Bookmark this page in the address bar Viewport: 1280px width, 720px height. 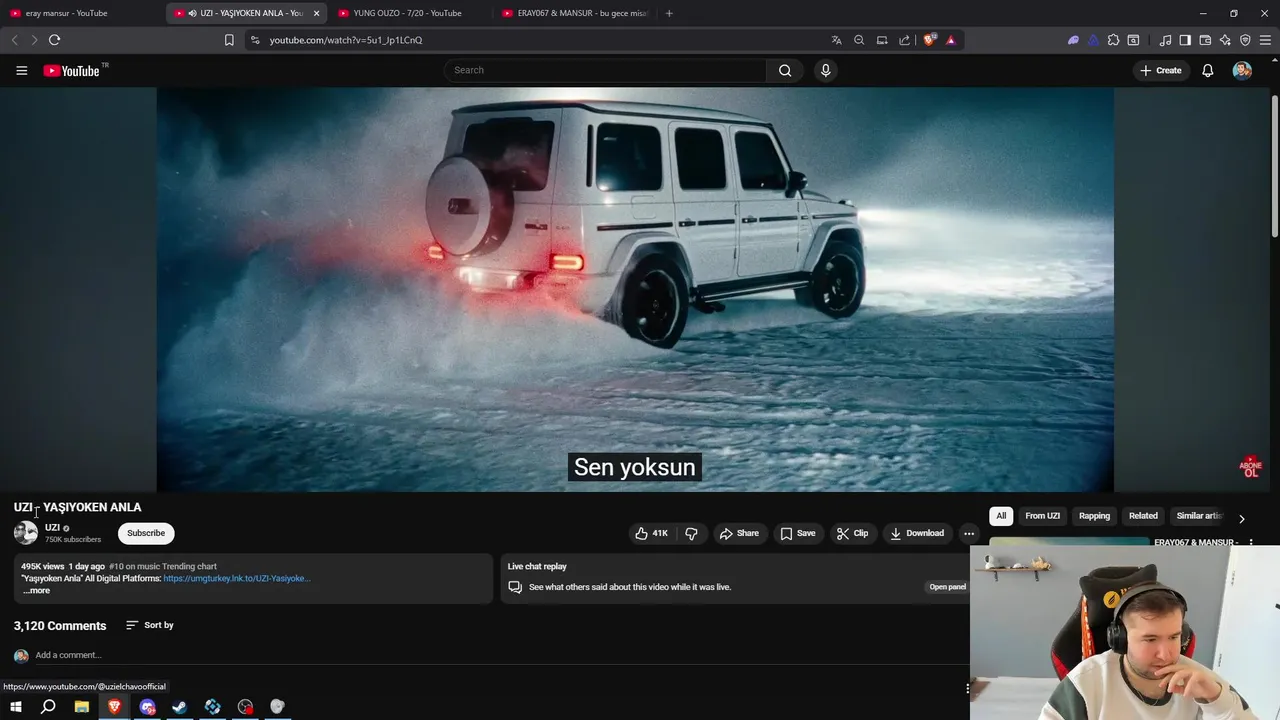pyautogui.click(x=229, y=40)
